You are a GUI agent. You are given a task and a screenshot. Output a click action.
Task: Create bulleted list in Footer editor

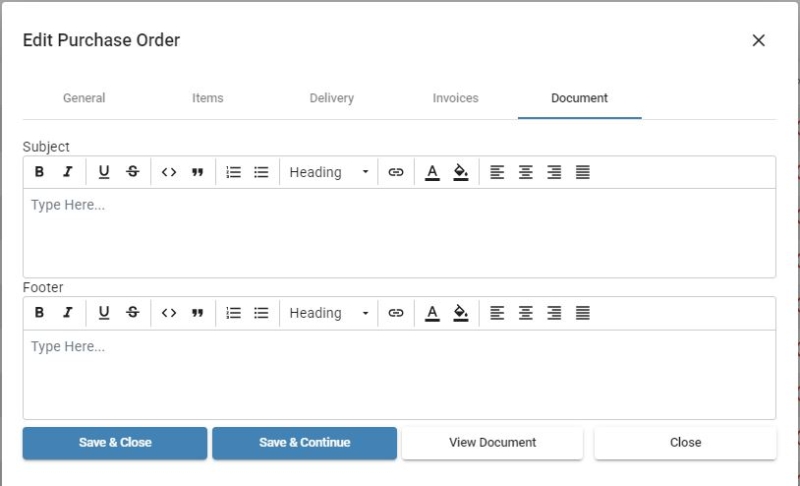pyautogui.click(x=261, y=313)
